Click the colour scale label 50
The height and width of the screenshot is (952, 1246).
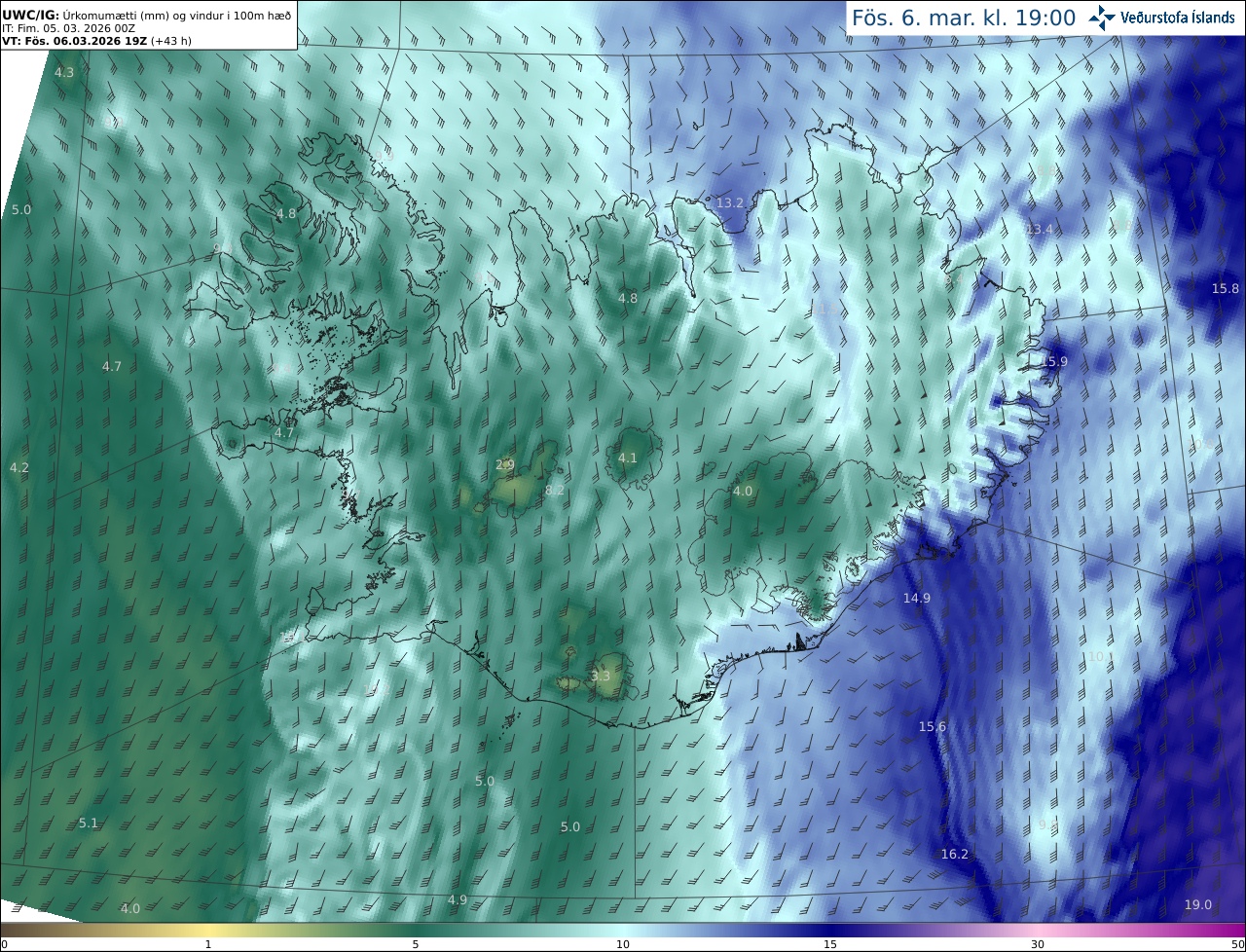[x=1239, y=944]
